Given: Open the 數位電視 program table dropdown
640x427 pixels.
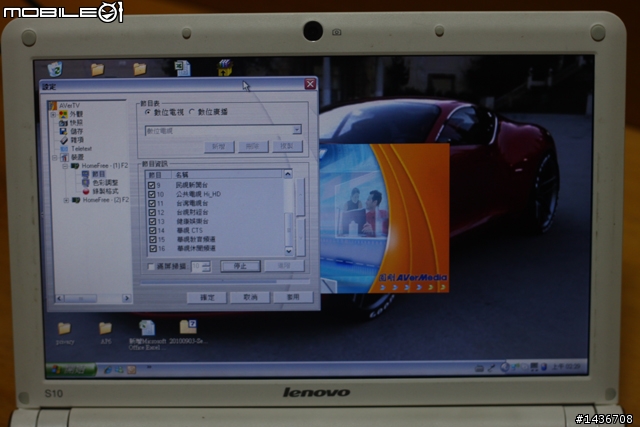Looking at the screenshot, I should pos(297,129).
